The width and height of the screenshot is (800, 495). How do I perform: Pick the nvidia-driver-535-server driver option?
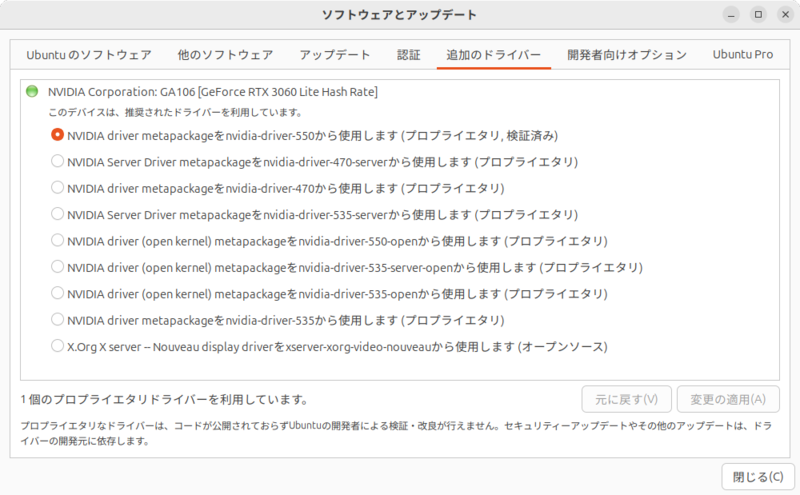[x=57, y=214]
